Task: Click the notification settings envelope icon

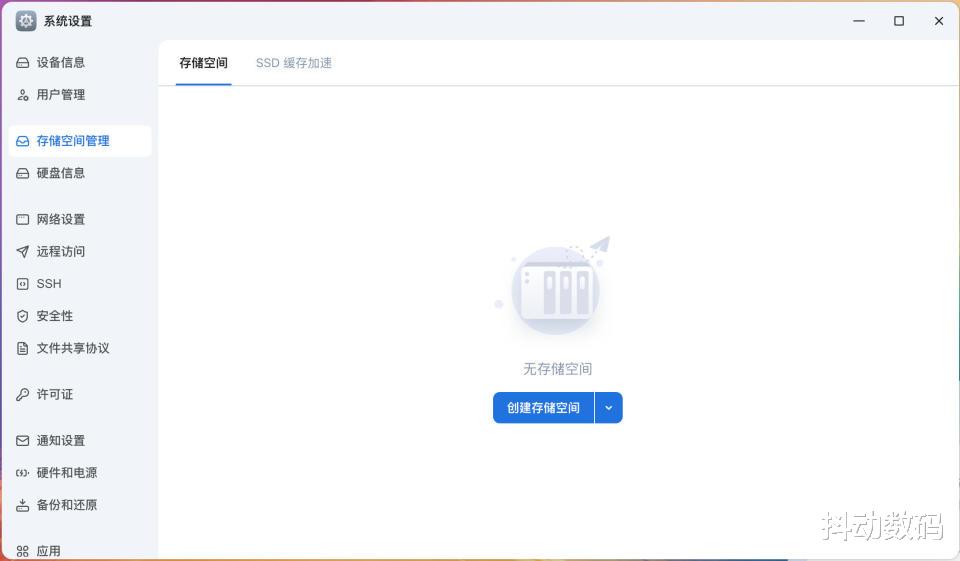Action: pyautogui.click(x=23, y=441)
